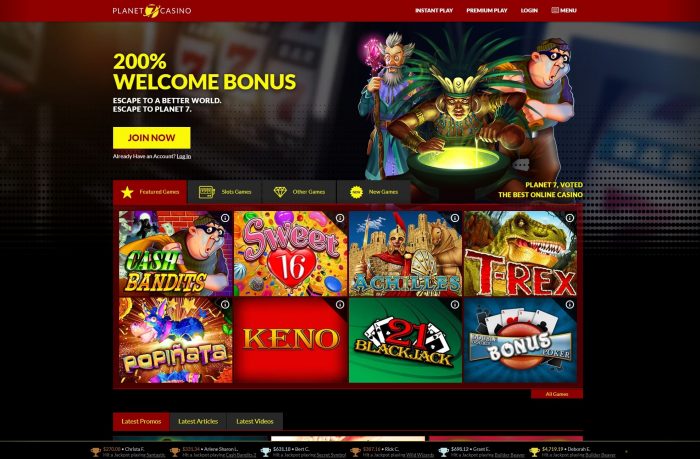Image resolution: width=700 pixels, height=459 pixels.
Task: Open info icon on Cash Bandits tile
Action: click(x=225, y=218)
